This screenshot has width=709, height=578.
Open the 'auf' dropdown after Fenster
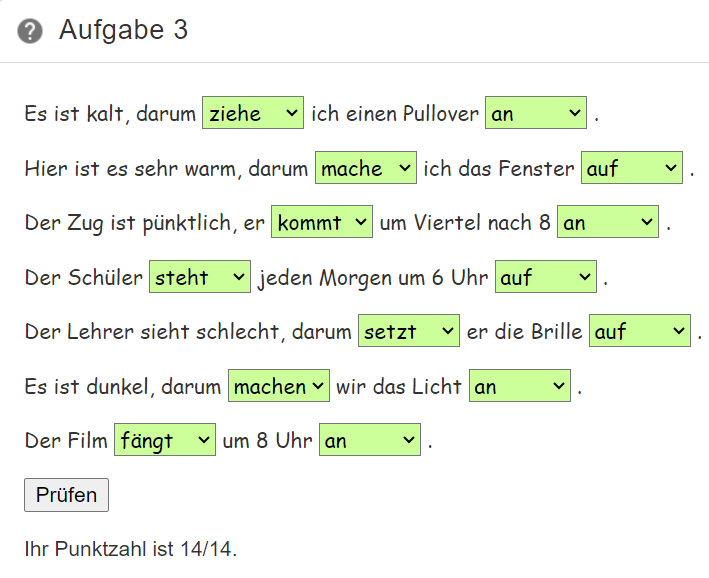(x=632, y=168)
